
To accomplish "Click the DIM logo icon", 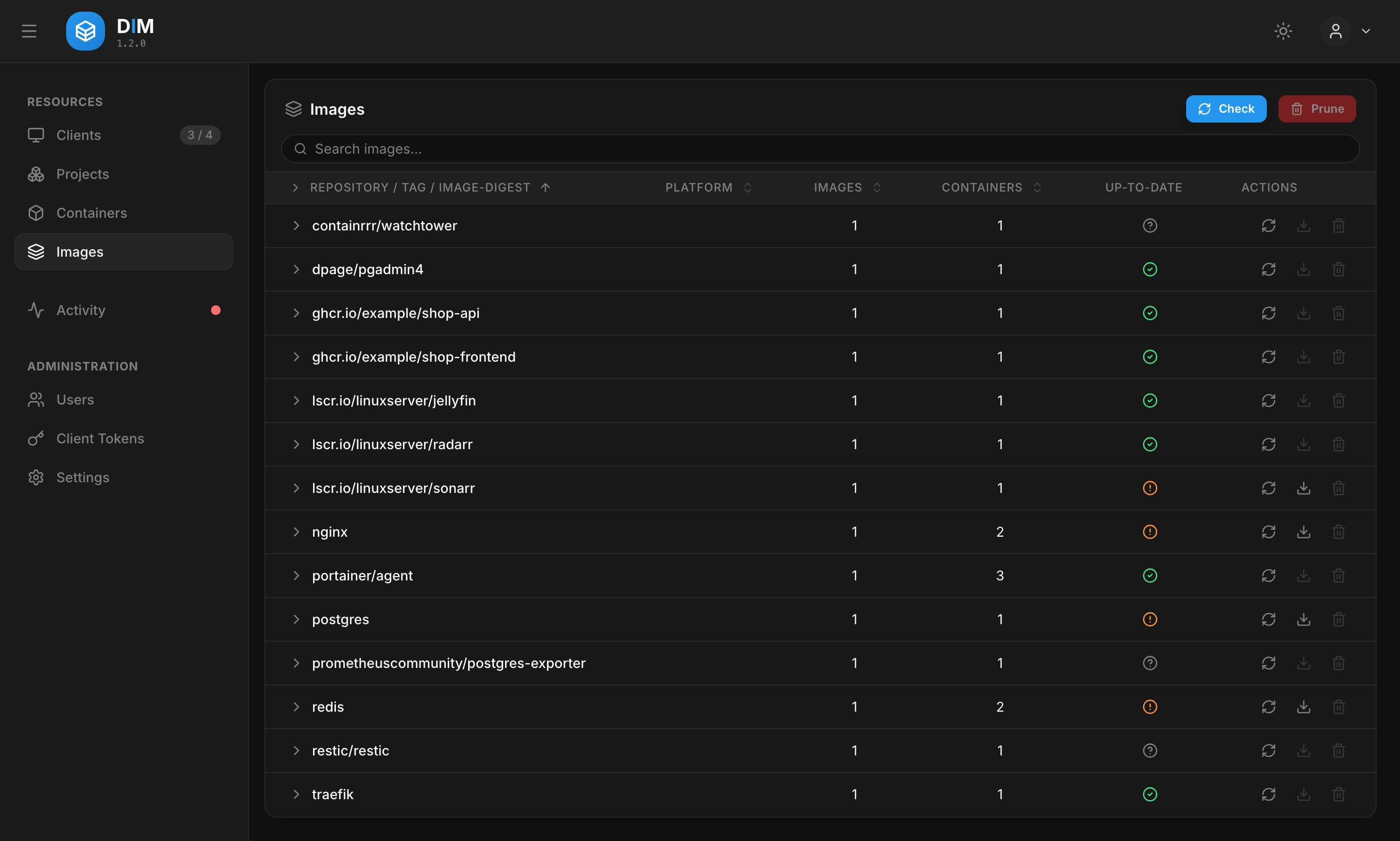I will point(85,31).
